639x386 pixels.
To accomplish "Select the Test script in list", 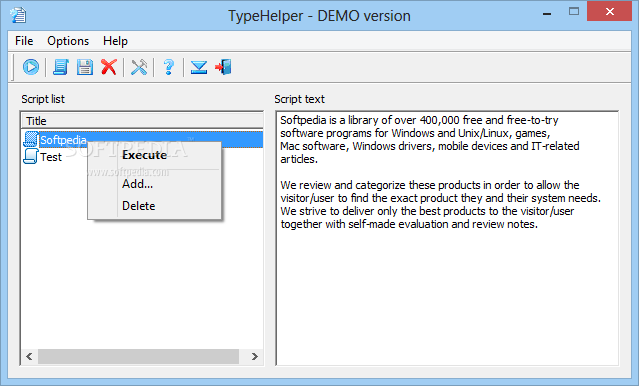I will [x=51, y=157].
